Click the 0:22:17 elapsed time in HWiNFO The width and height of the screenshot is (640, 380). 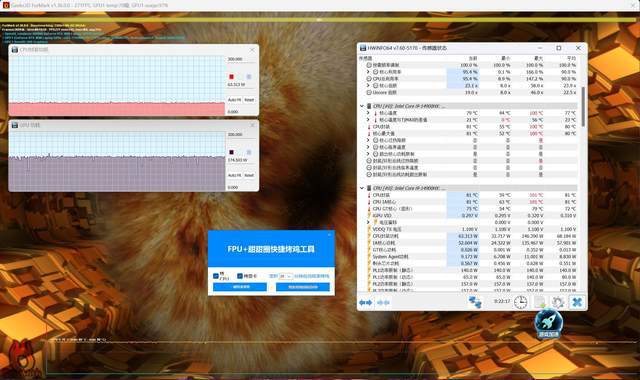502,301
